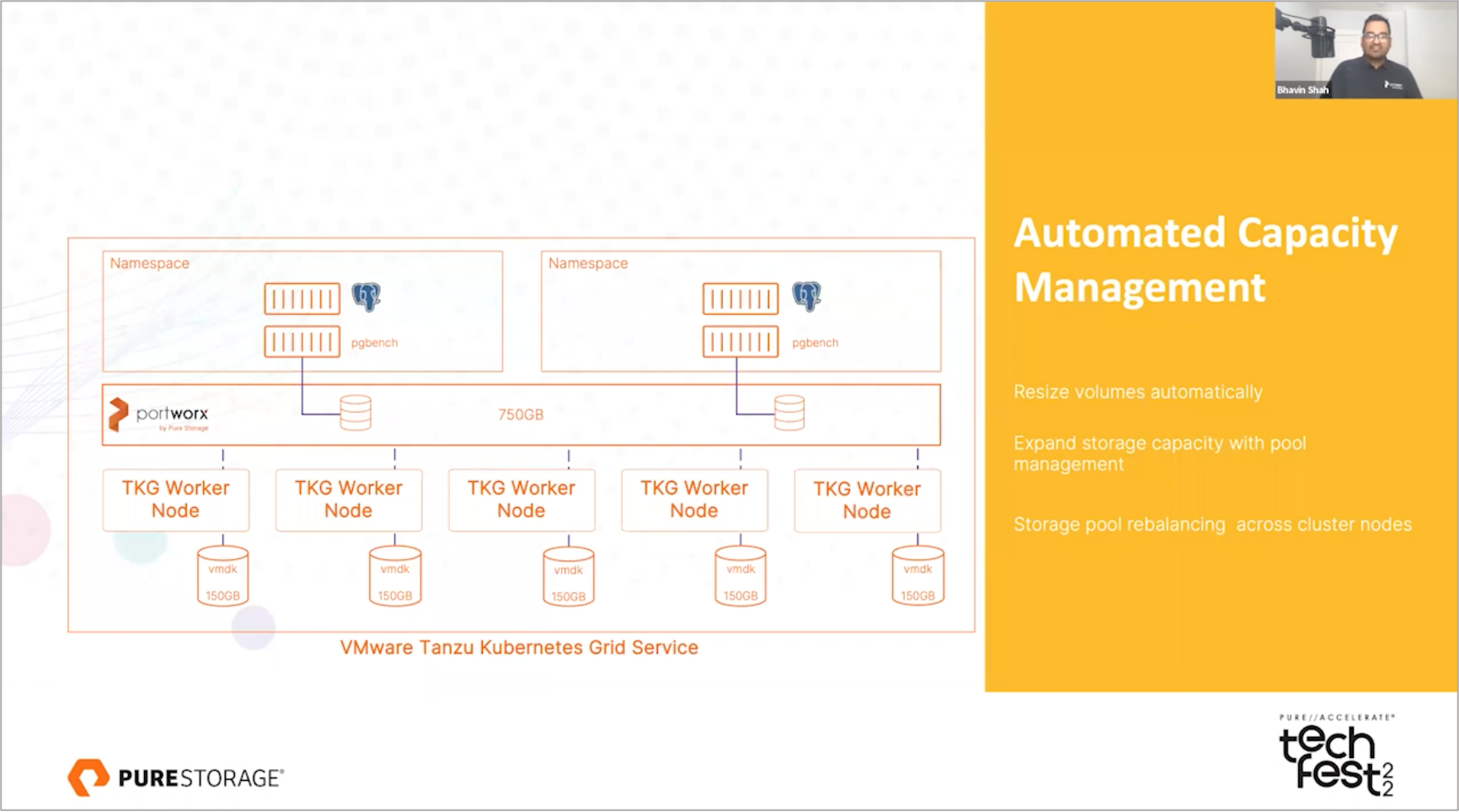The image size is (1459, 812).
Task: Select the vmdk disk under fourth TKG Worker Node
Action: point(740,576)
